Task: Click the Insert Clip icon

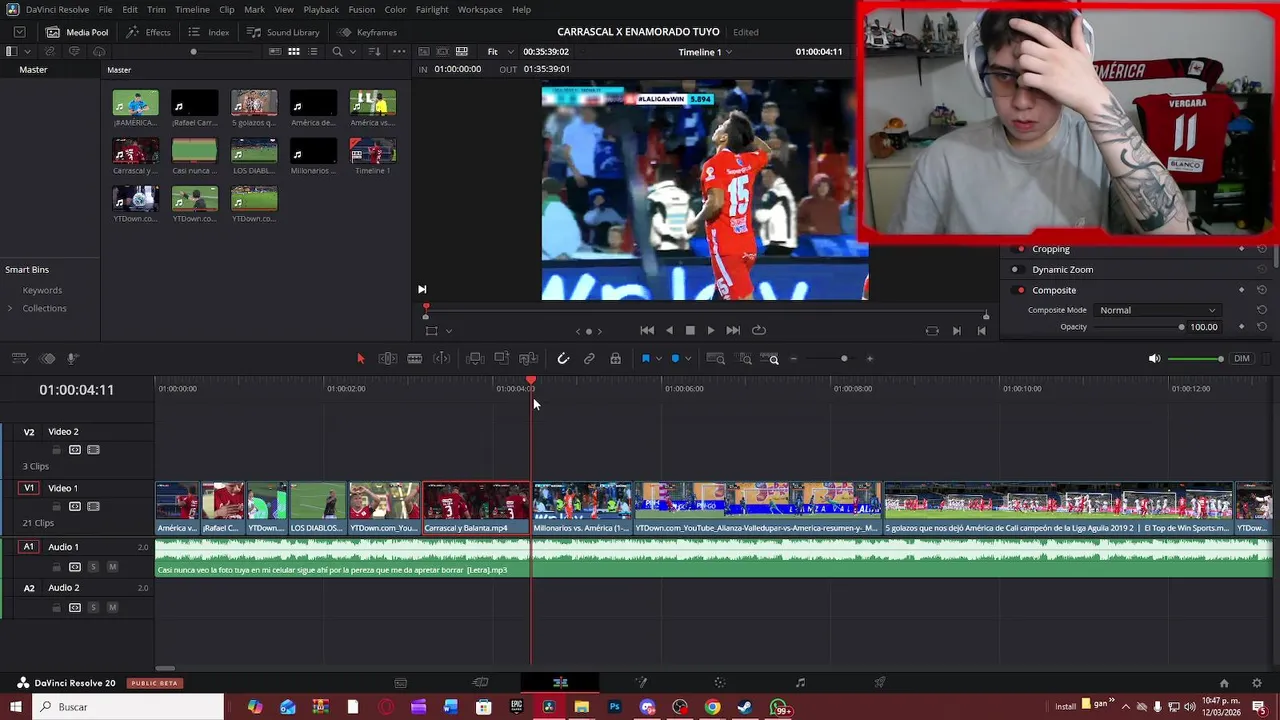Action: (475, 359)
